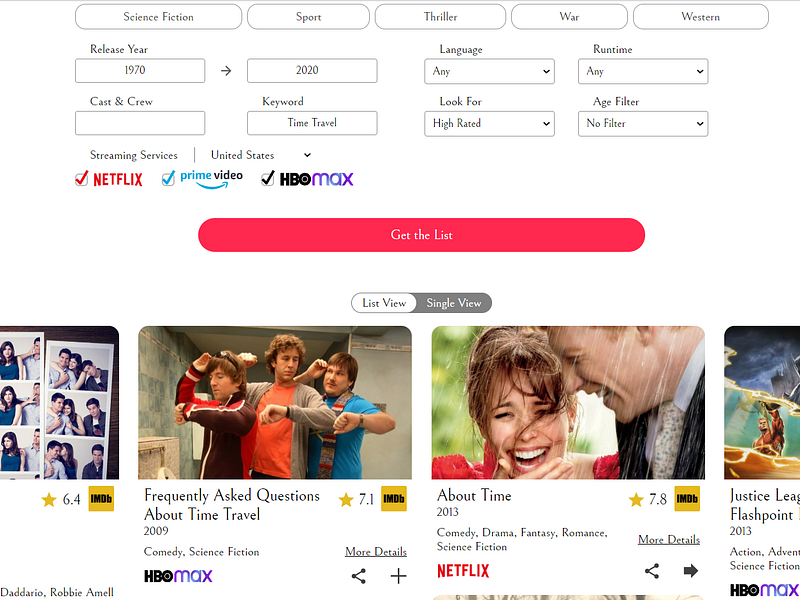Screen dimensions: 800x600
Task: Click the arrow between release year fields
Action: [x=226, y=70]
